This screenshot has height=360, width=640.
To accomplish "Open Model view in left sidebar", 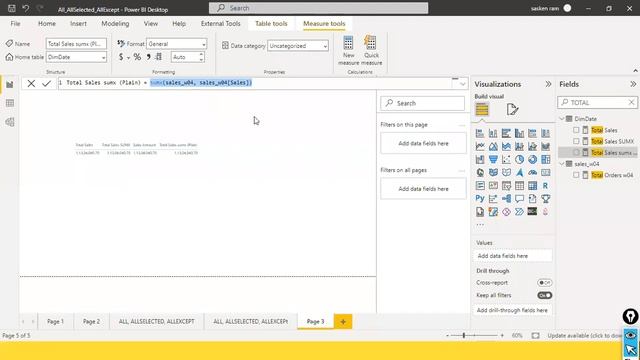I will pyautogui.click(x=10, y=122).
